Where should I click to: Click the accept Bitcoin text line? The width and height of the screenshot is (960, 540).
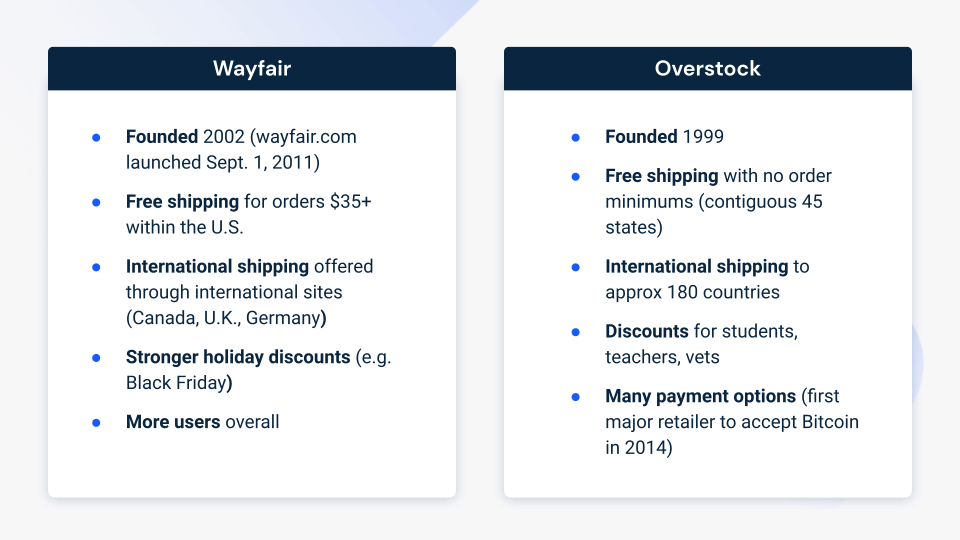coord(732,422)
